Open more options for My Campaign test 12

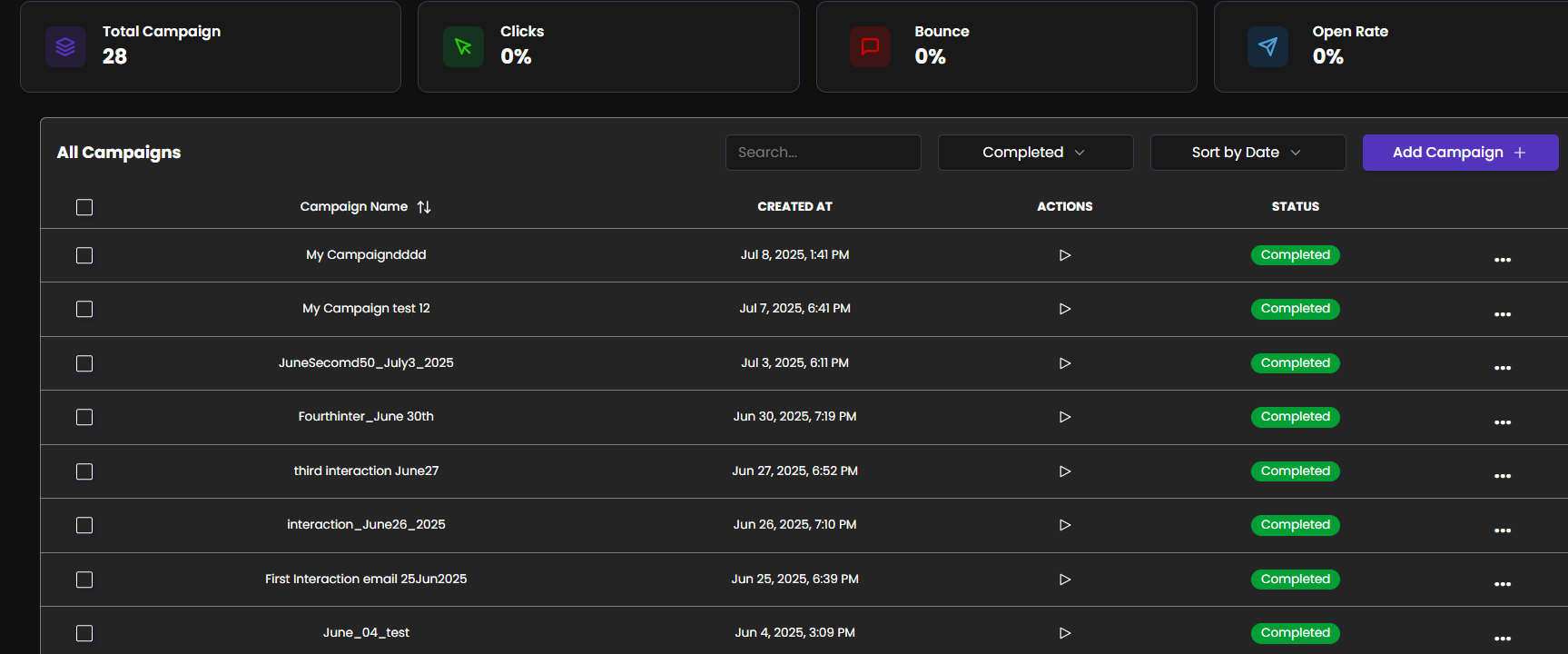click(1503, 314)
